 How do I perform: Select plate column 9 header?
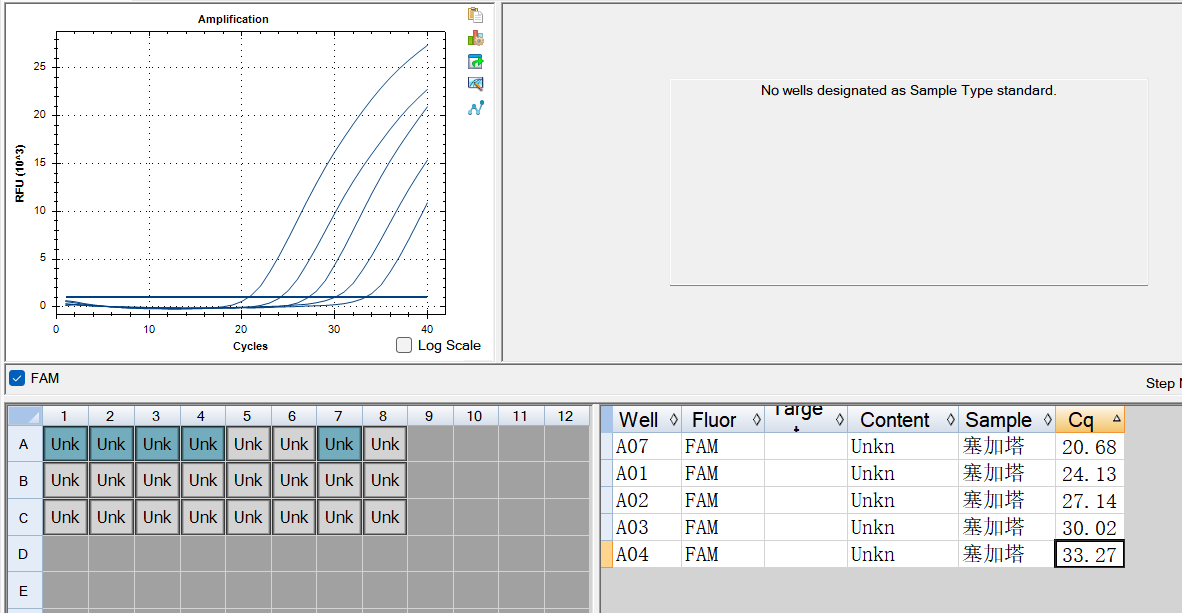pos(430,416)
